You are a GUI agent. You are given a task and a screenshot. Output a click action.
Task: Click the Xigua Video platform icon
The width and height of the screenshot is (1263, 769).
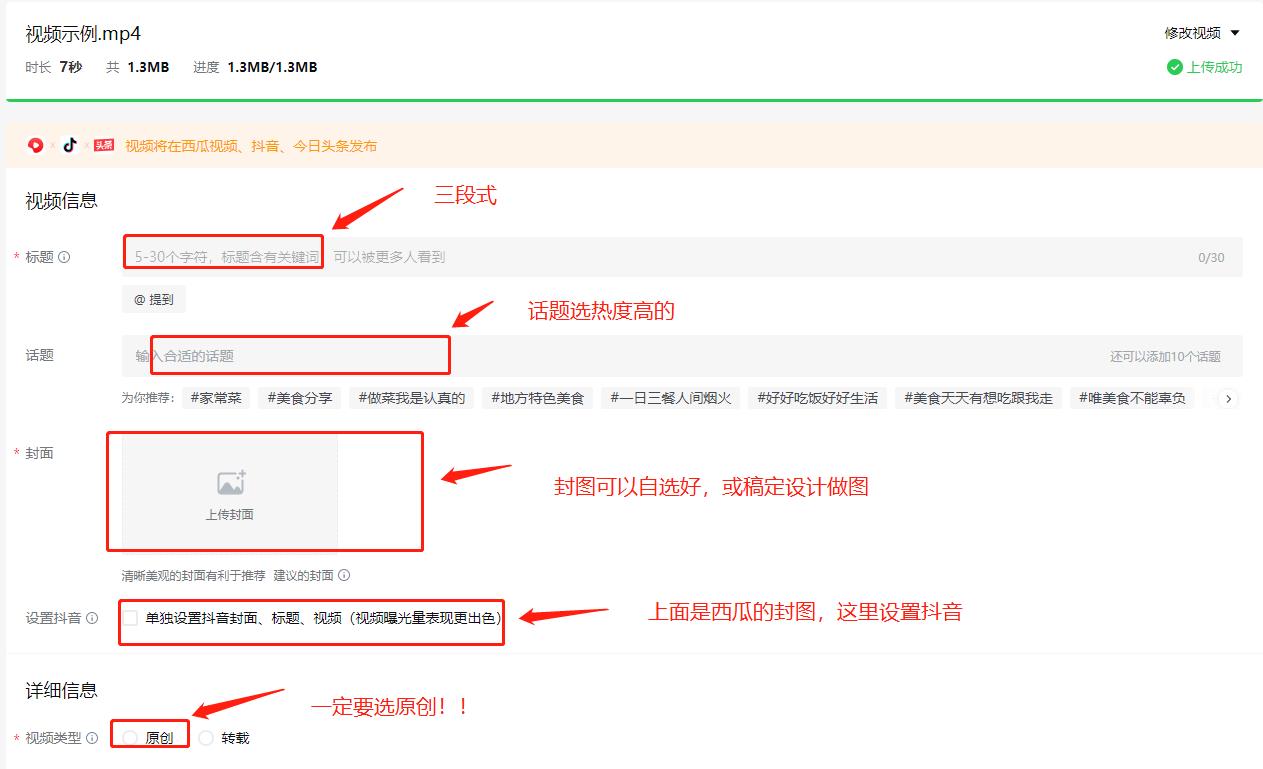[33, 145]
